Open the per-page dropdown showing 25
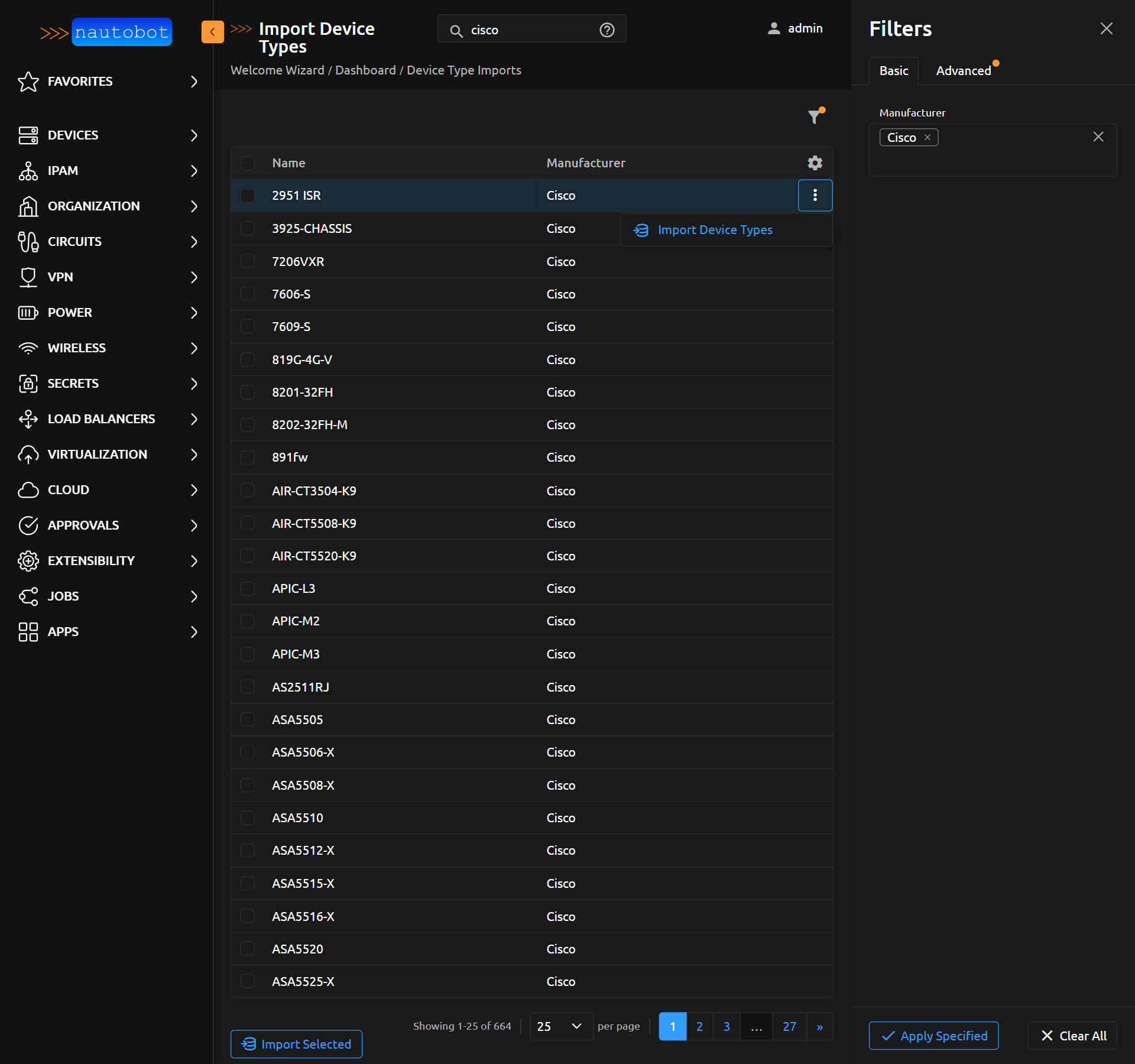The image size is (1135, 1064). click(559, 1026)
